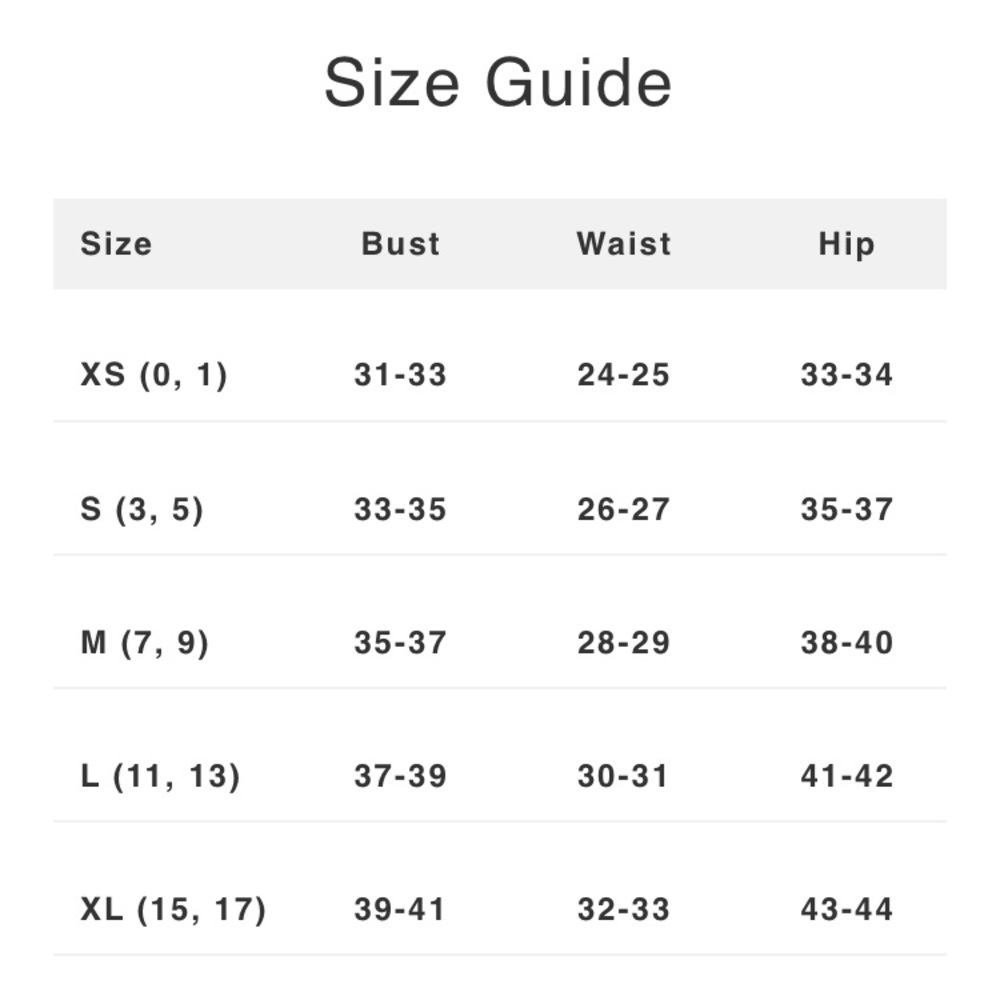Select the 38-40 hip measurement
The height and width of the screenshot is (1000, 1000).
click(846, 642)
